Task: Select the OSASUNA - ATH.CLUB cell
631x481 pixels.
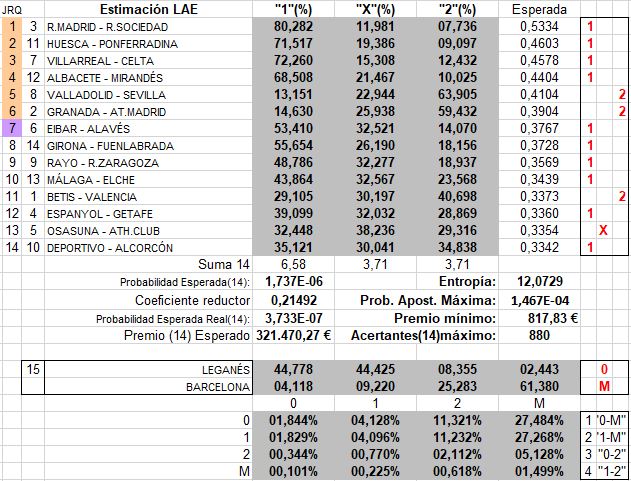Action: tap(148, 231)
